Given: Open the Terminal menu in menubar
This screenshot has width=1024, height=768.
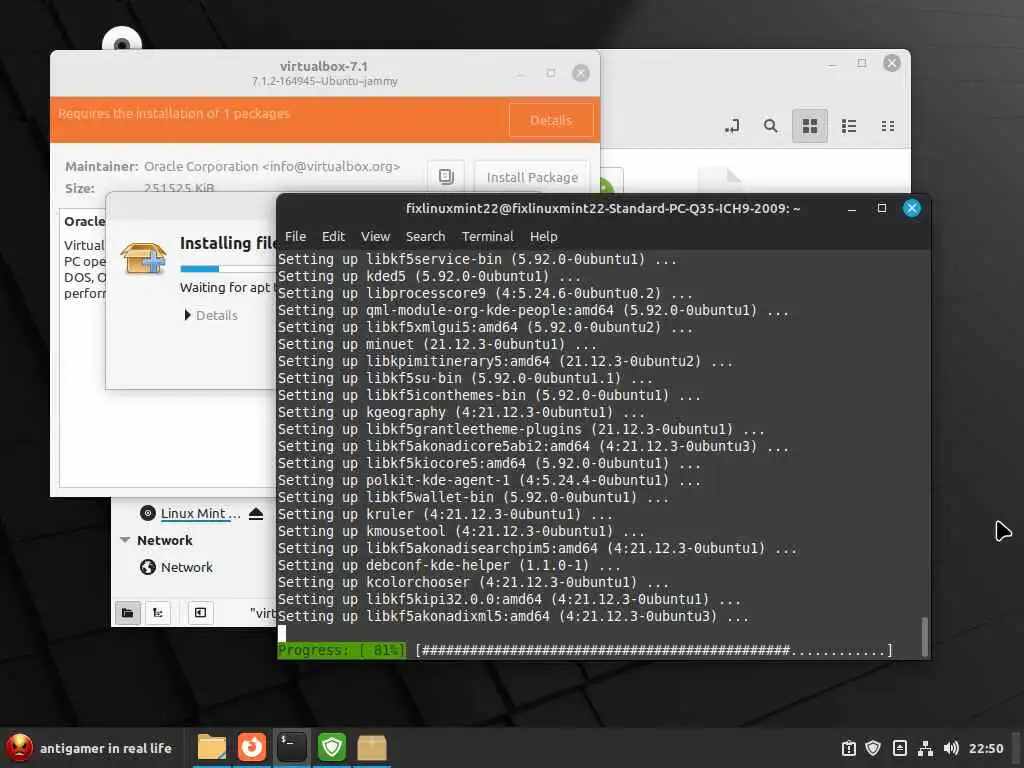Looking at the screenshot, I should [487, 236].
